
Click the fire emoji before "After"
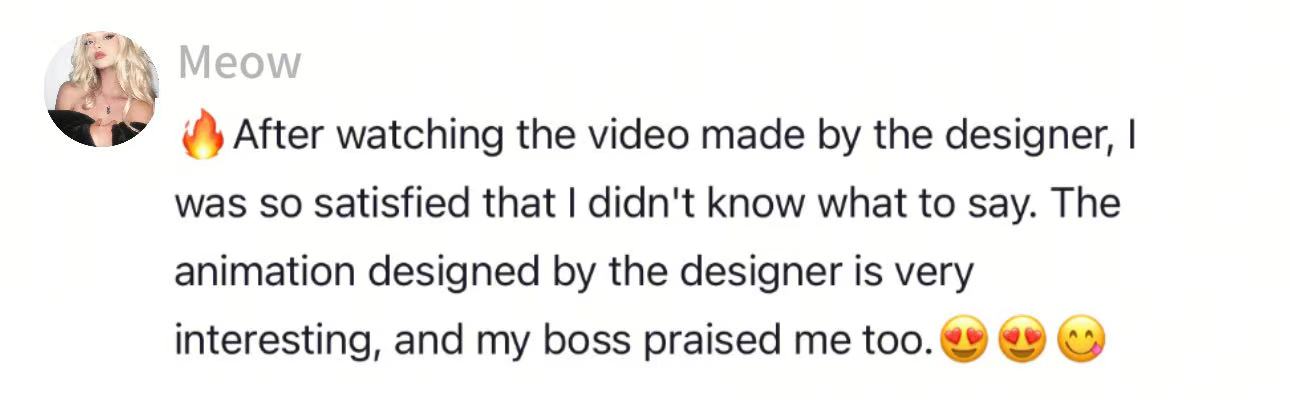[x=203, y=137]
